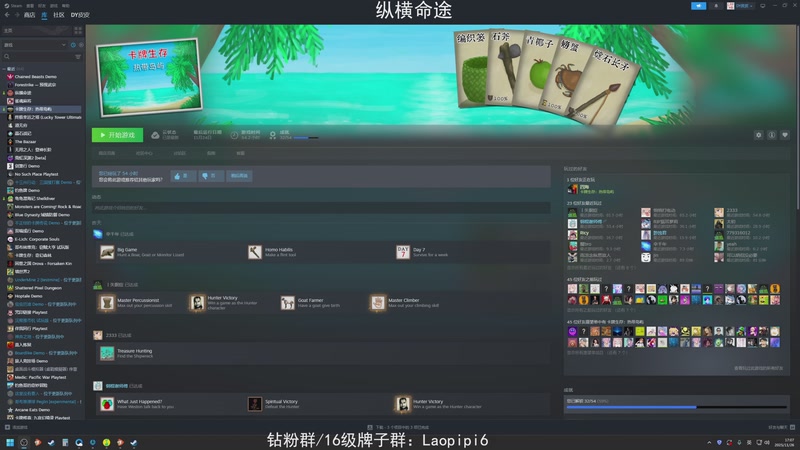Image resolution: width=800 pixels, height=450 pixels.
Task: Click the cloud status icon
Action: (x=155, y=135)
